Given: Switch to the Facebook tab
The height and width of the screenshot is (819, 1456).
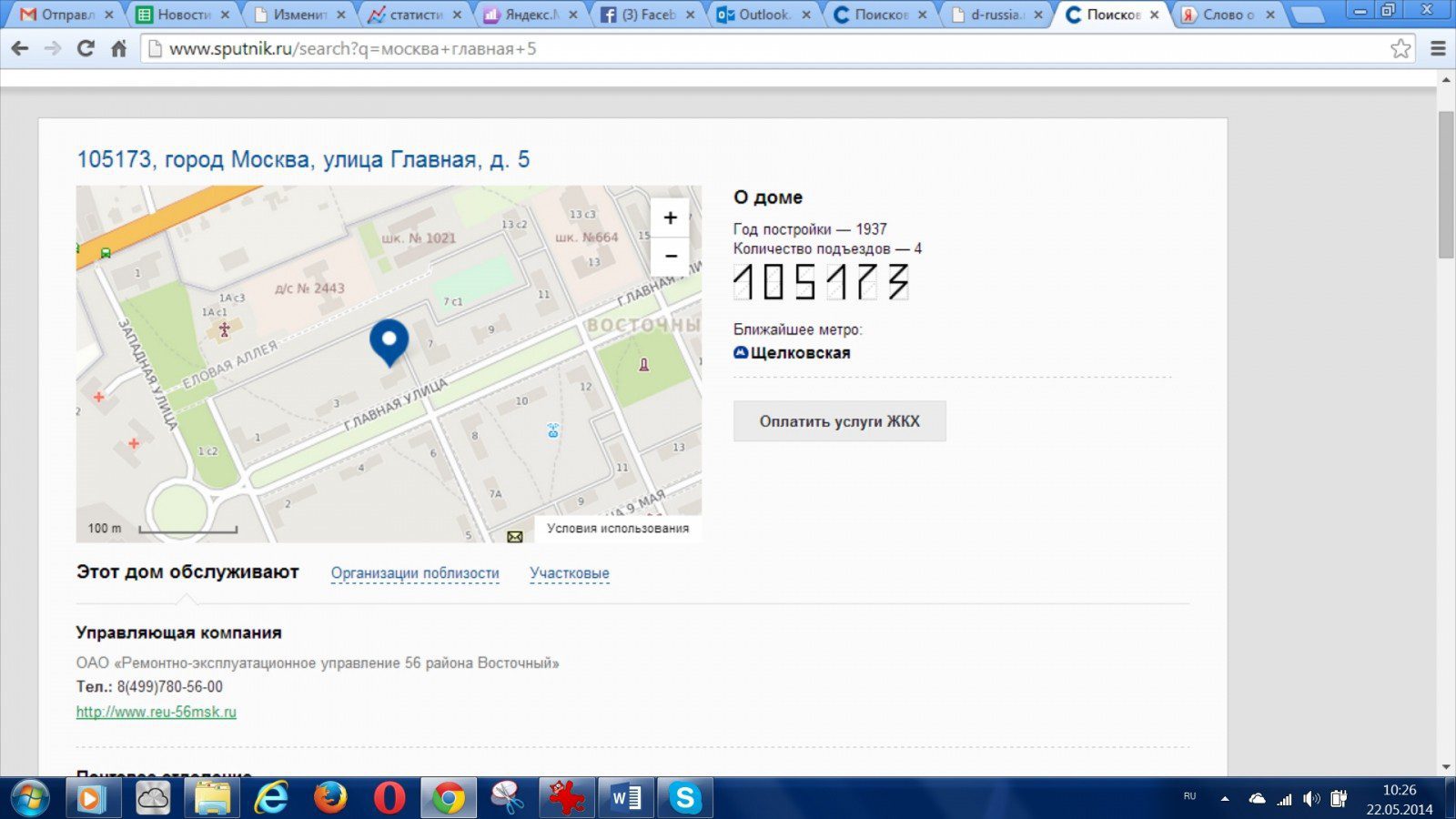Looking at the screenshot, I should click(647, 15).
